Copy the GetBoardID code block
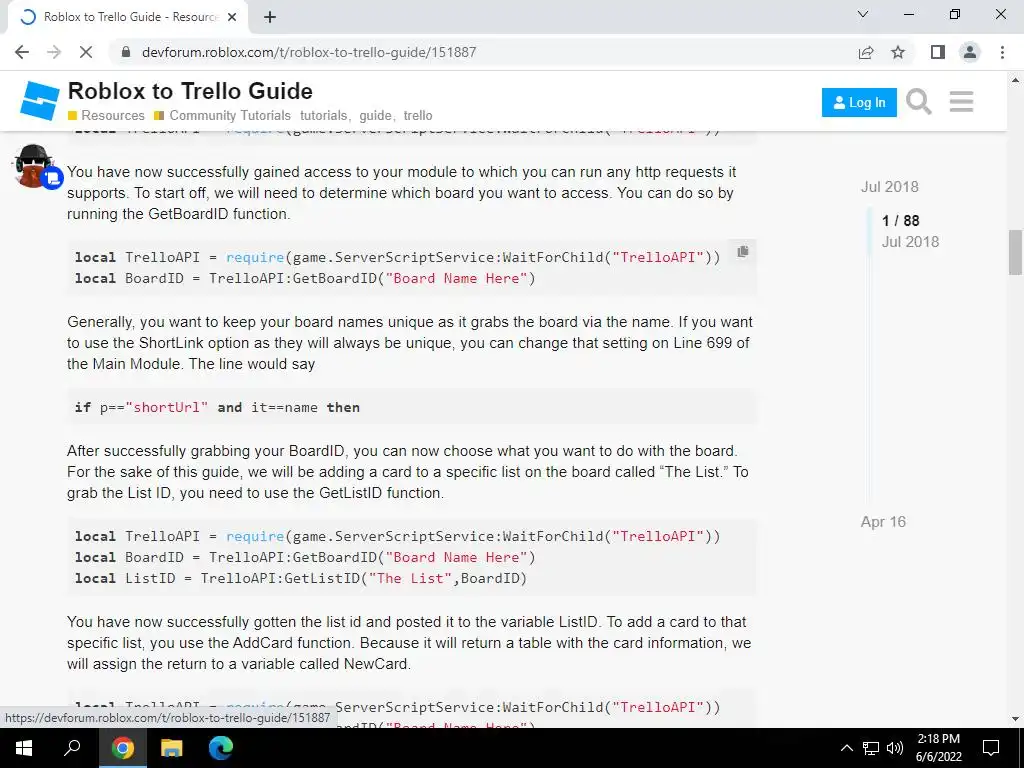Viewport: 1024px width, 768px height. point(743,251)
